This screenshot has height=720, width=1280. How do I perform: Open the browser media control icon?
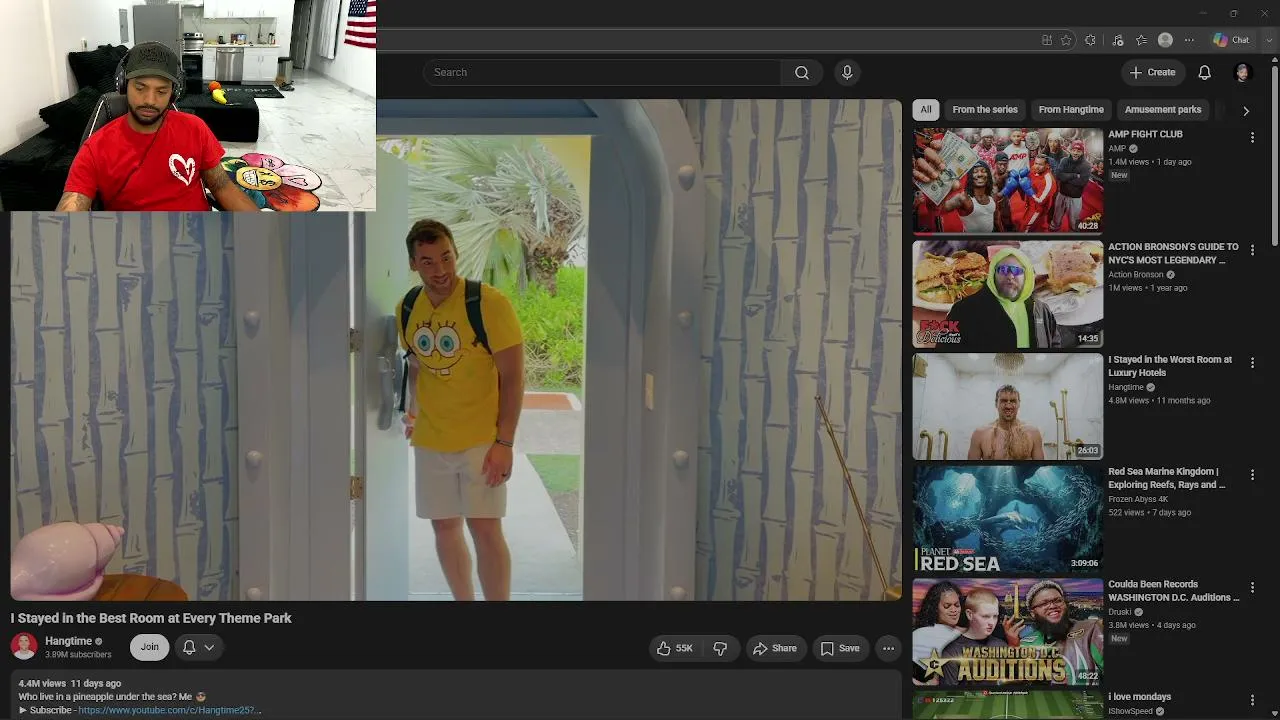[1117, 40]
